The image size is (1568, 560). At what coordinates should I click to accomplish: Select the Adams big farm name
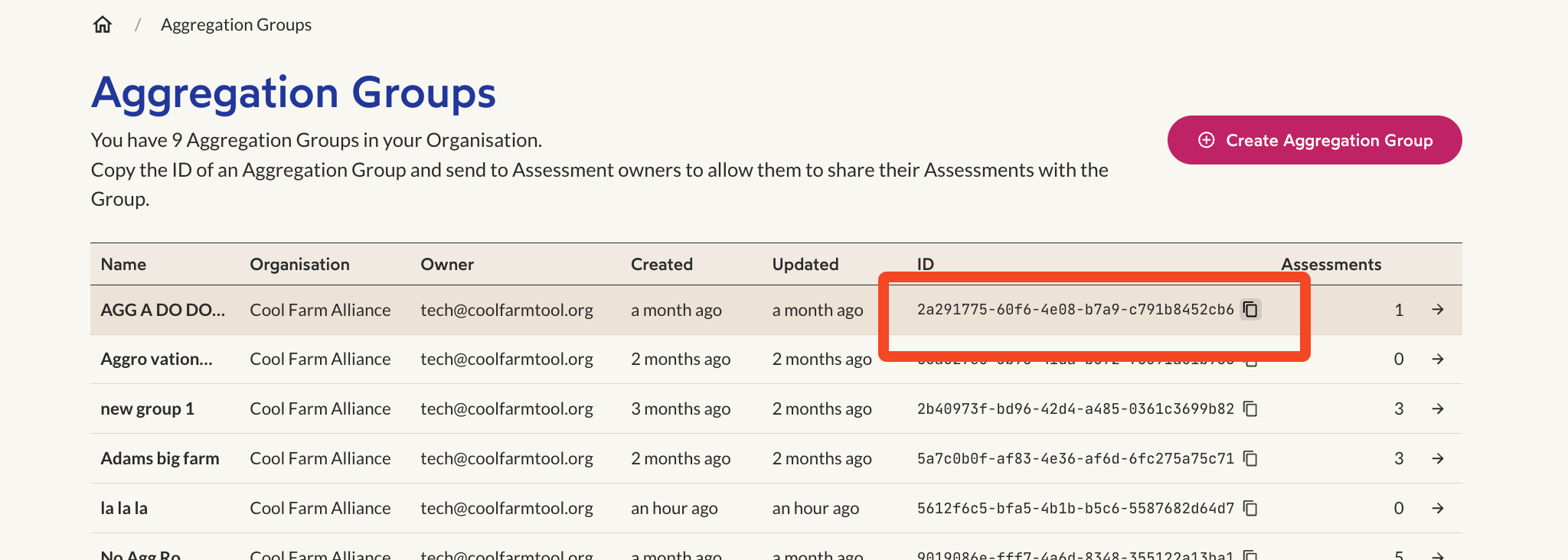(160, 458)
